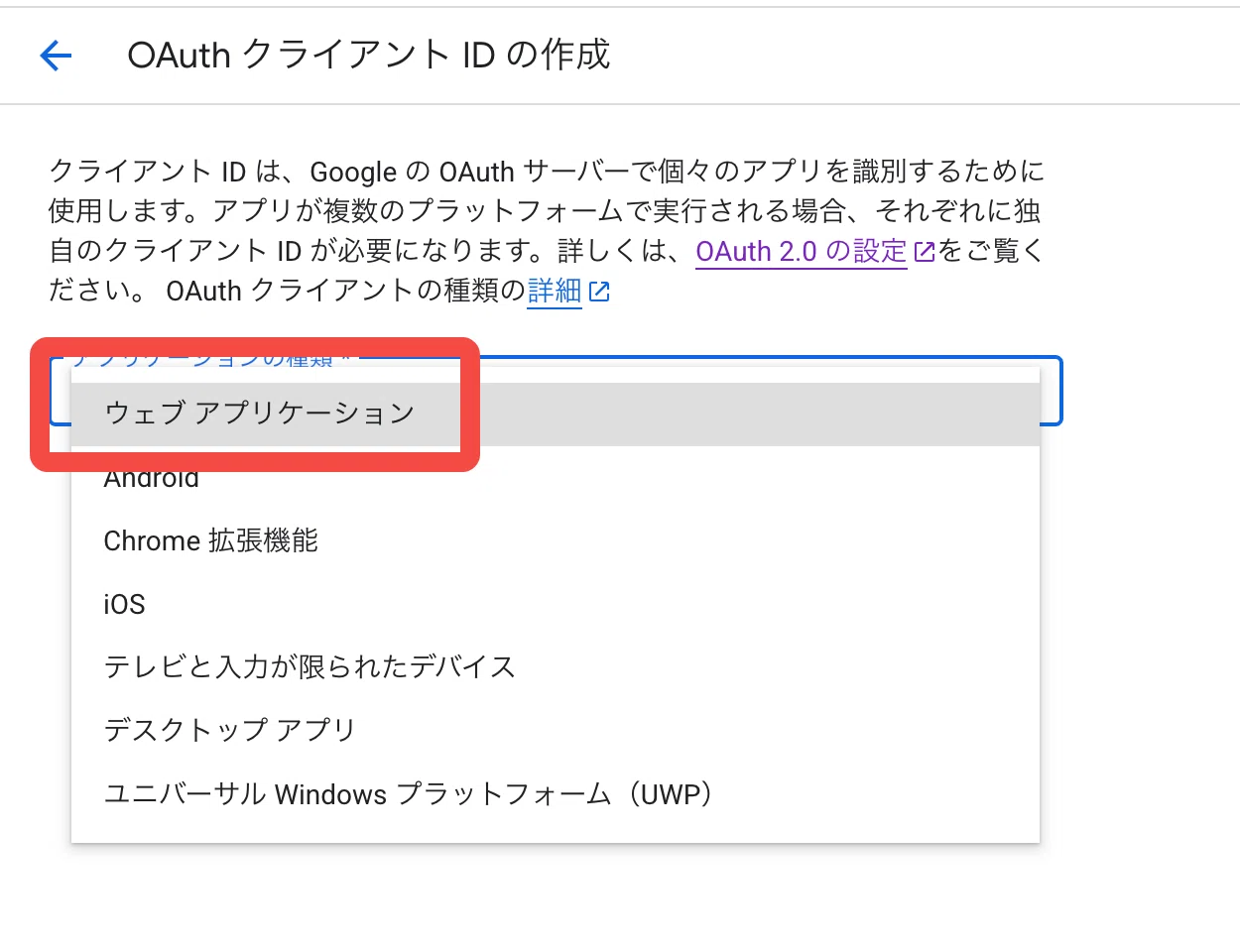
Task: Pick iOS as the application type
Action: pos(556,604)
